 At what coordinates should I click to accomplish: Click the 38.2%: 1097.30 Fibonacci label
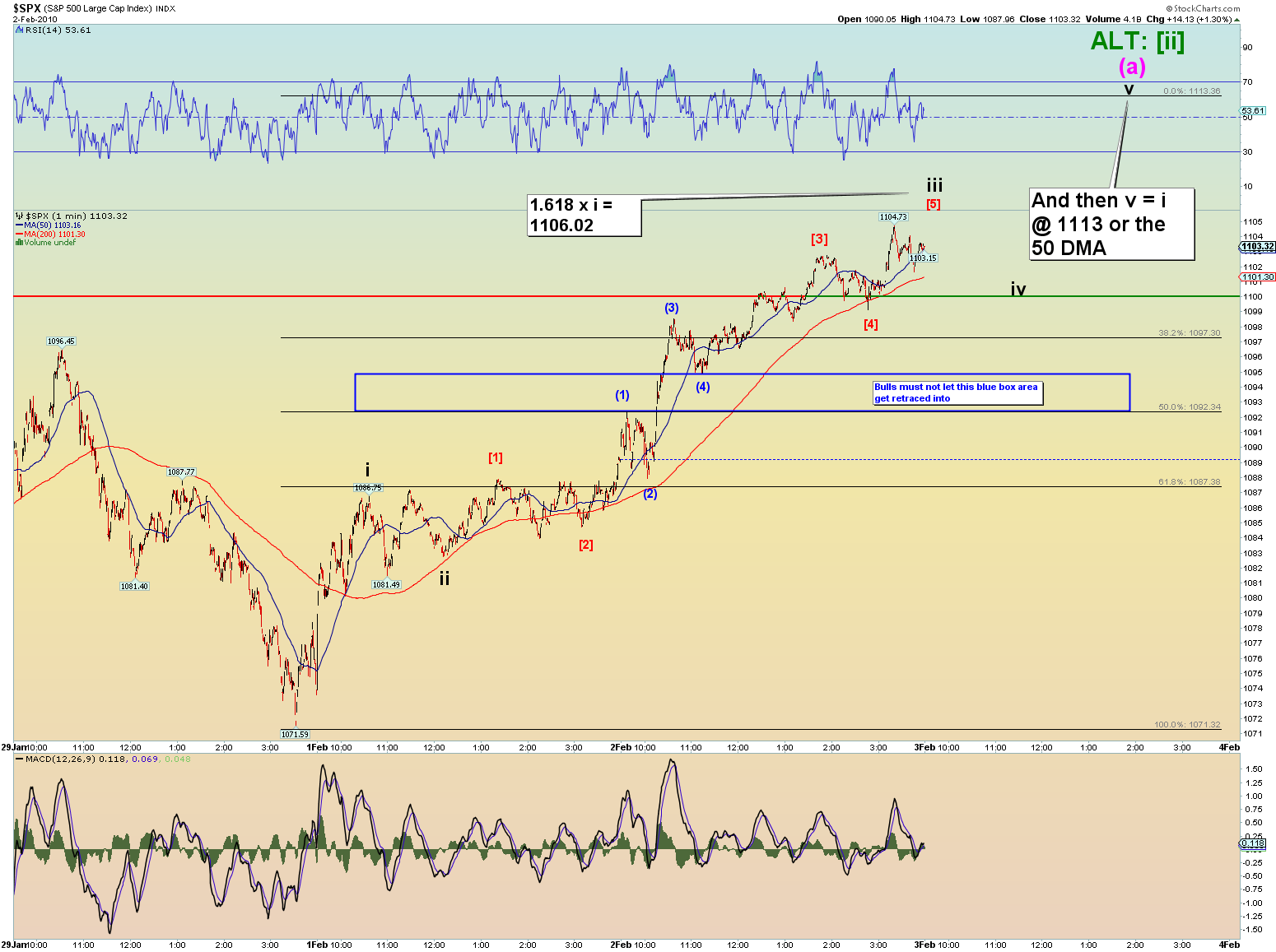[x=1189, y=333]
